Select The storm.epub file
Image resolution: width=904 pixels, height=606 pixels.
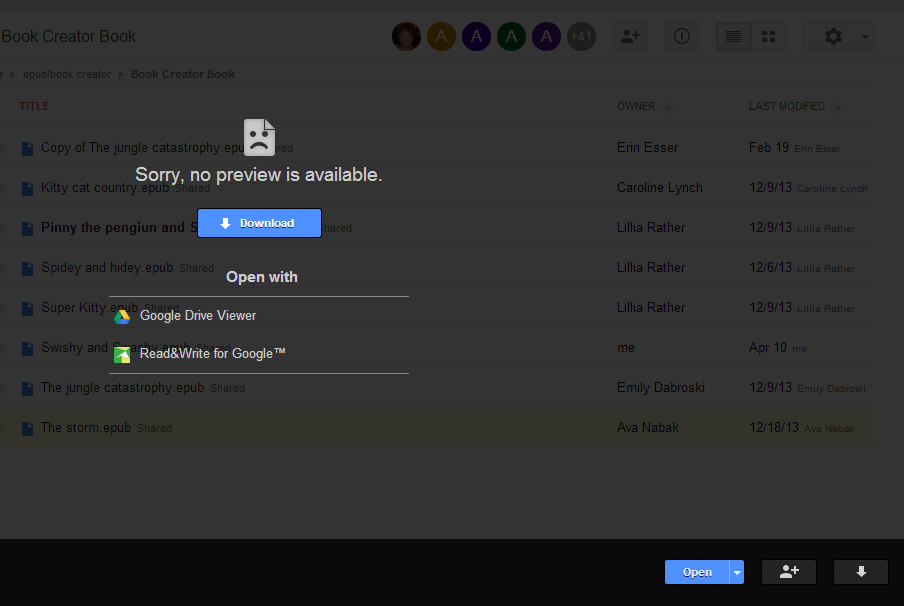point(86,428)
